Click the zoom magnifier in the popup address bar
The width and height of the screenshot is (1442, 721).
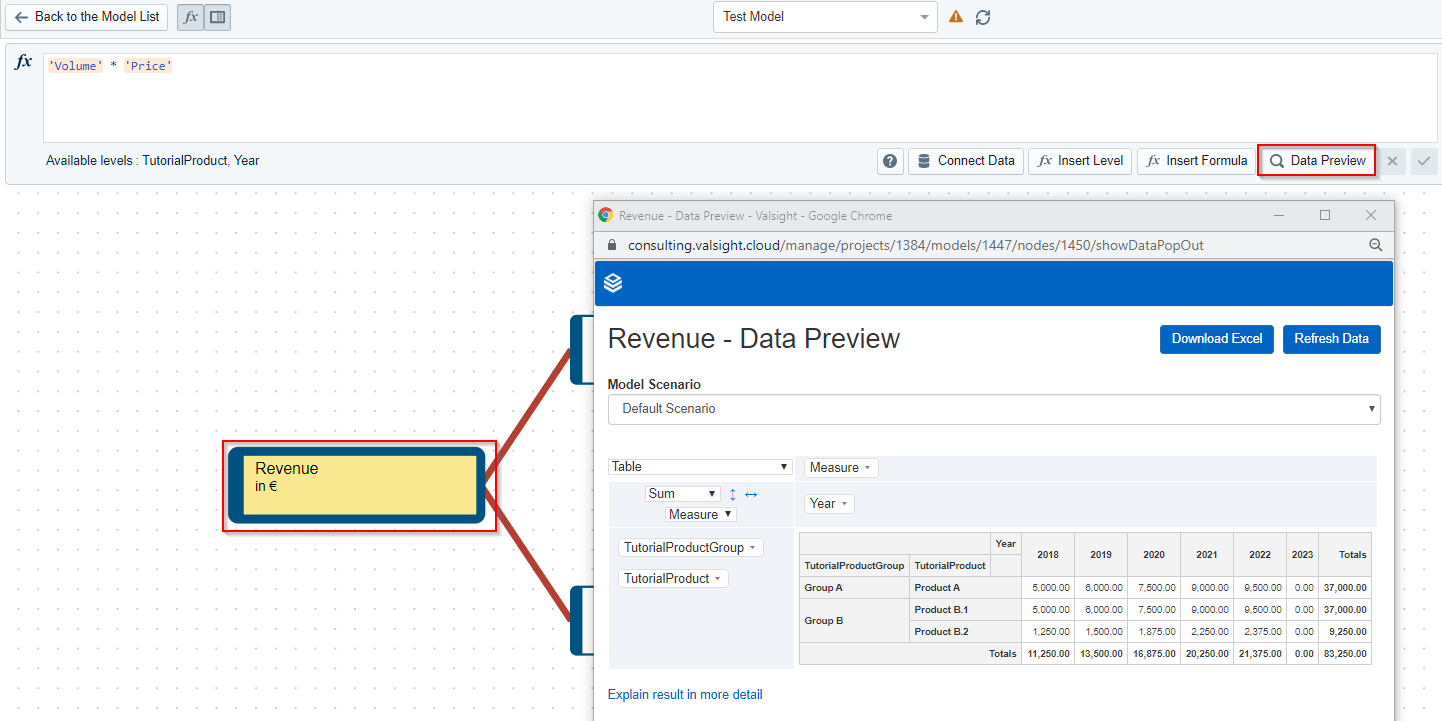[x=1375, y=245]
